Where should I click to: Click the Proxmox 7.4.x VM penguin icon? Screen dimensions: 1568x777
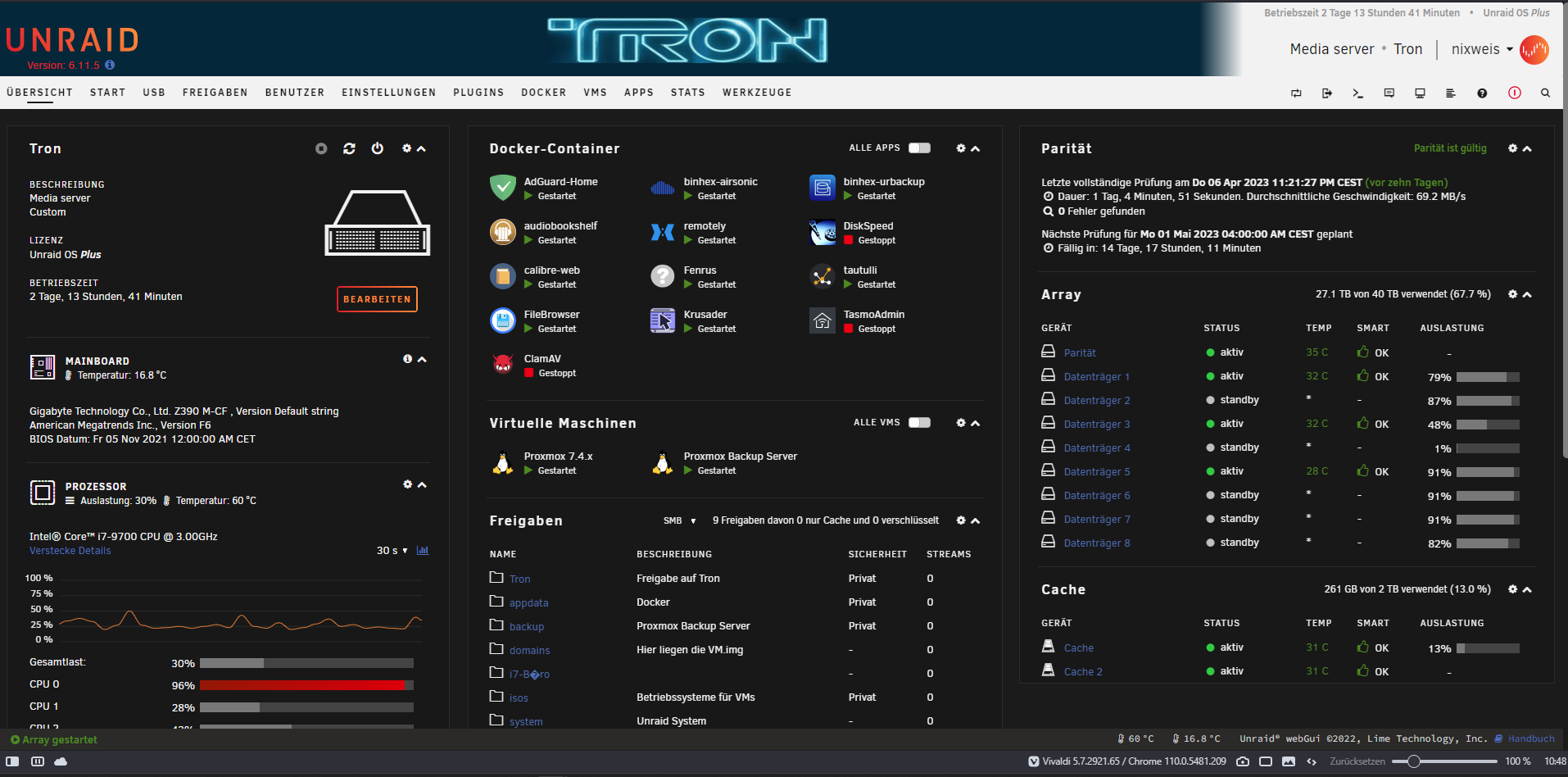pos(502,462)
